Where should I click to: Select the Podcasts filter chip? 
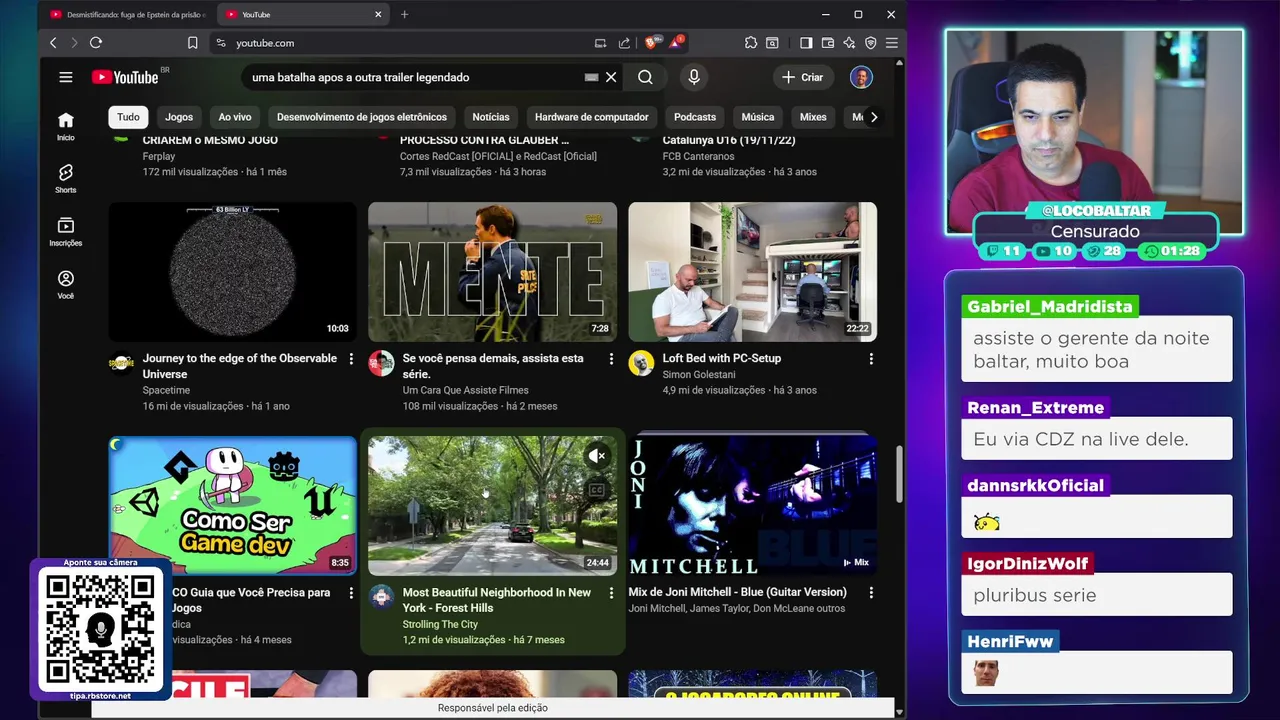[x=695, y=117]
